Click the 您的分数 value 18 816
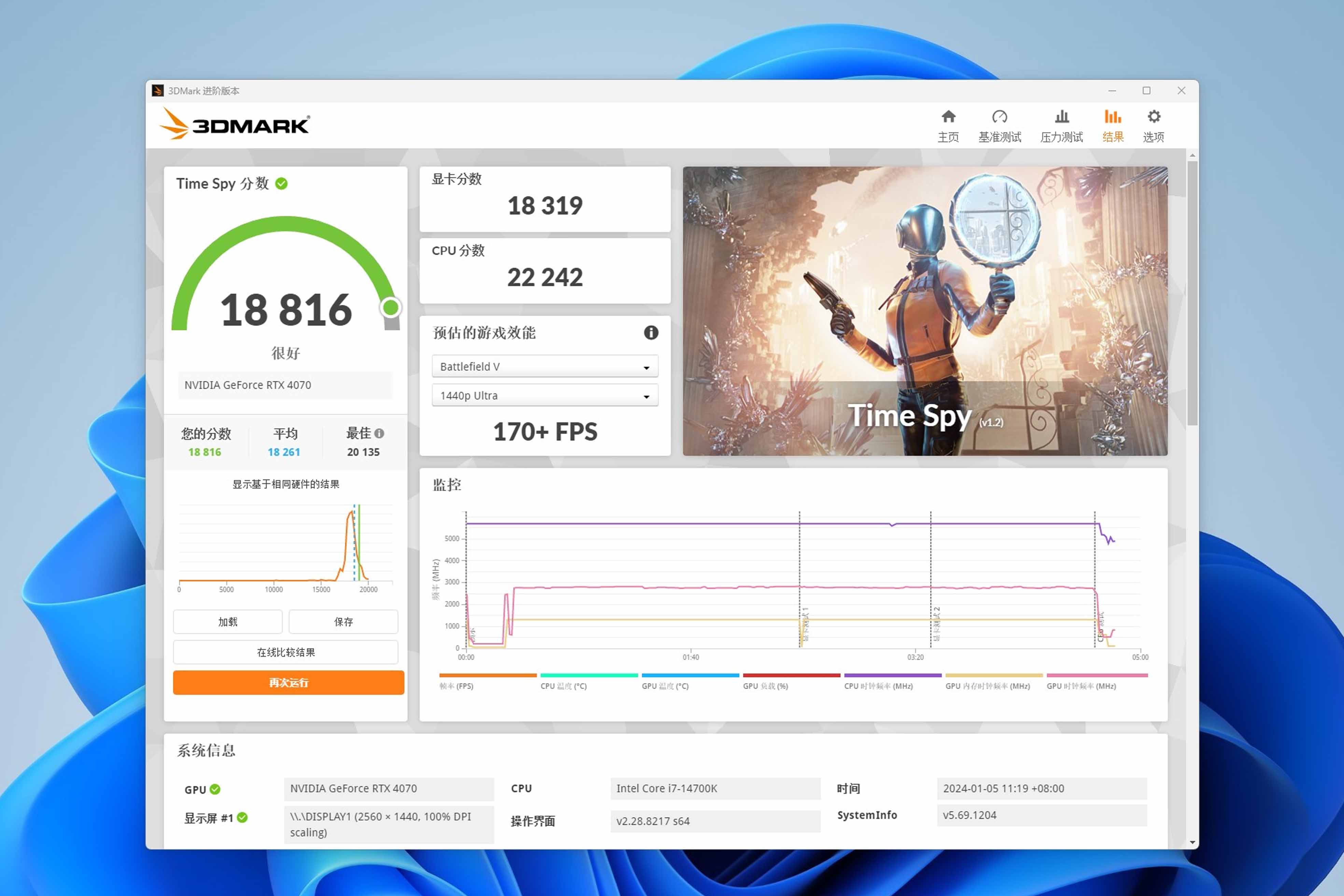The image size is (1344, 896). click(x=205, y=452)
